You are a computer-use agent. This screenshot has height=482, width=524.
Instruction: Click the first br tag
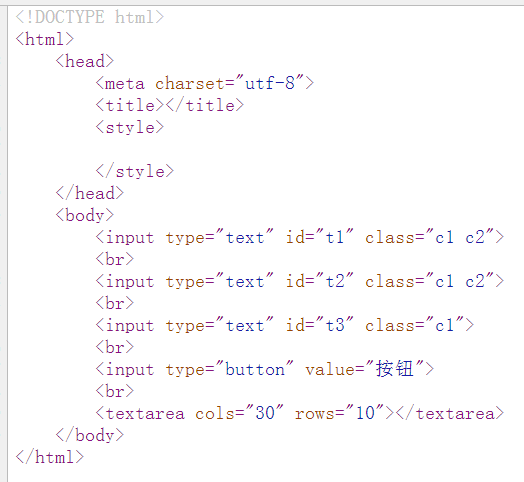click(x=115, y=259)
